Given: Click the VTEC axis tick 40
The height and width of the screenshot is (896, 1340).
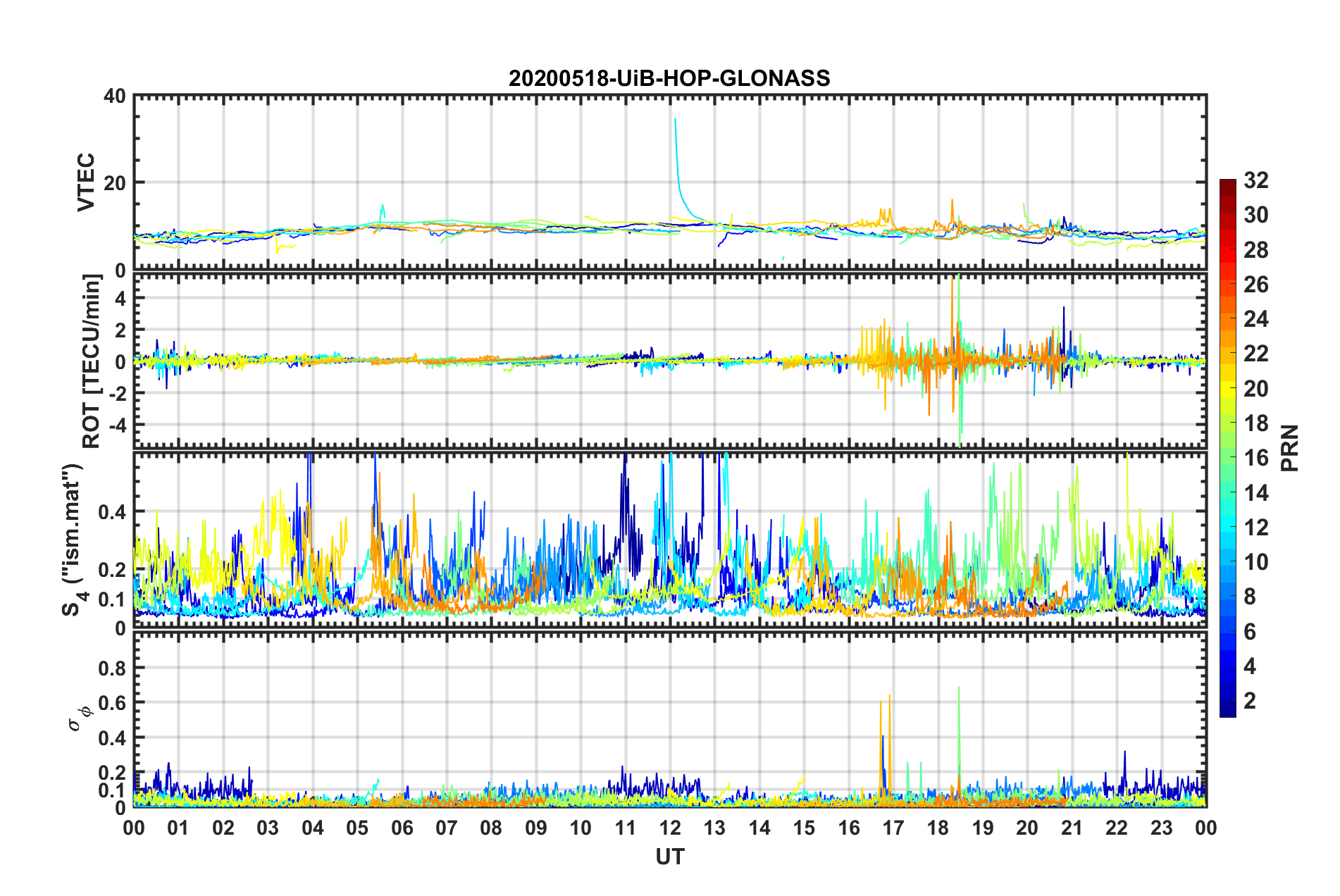Looking at the screenshot, I should coord(114,96).
